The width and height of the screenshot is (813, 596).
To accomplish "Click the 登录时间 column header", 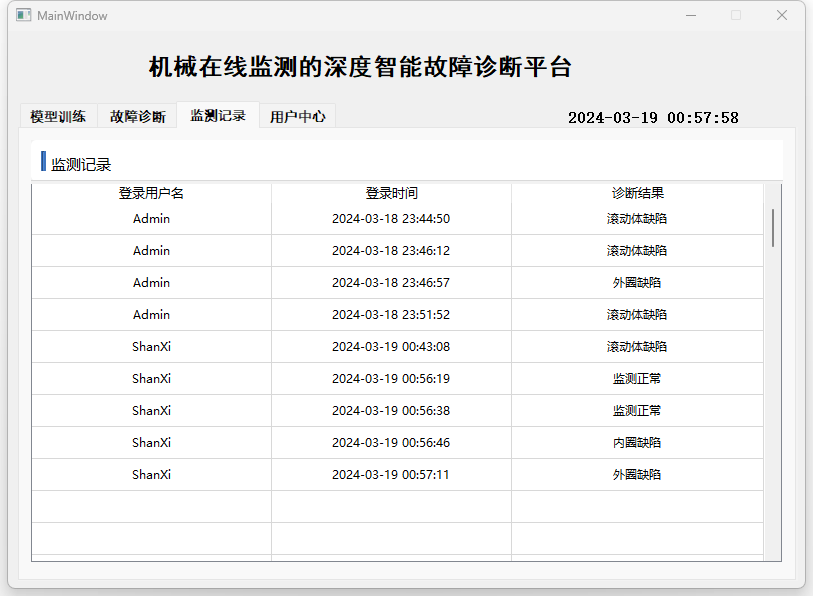I will click(x=391, y=193).
